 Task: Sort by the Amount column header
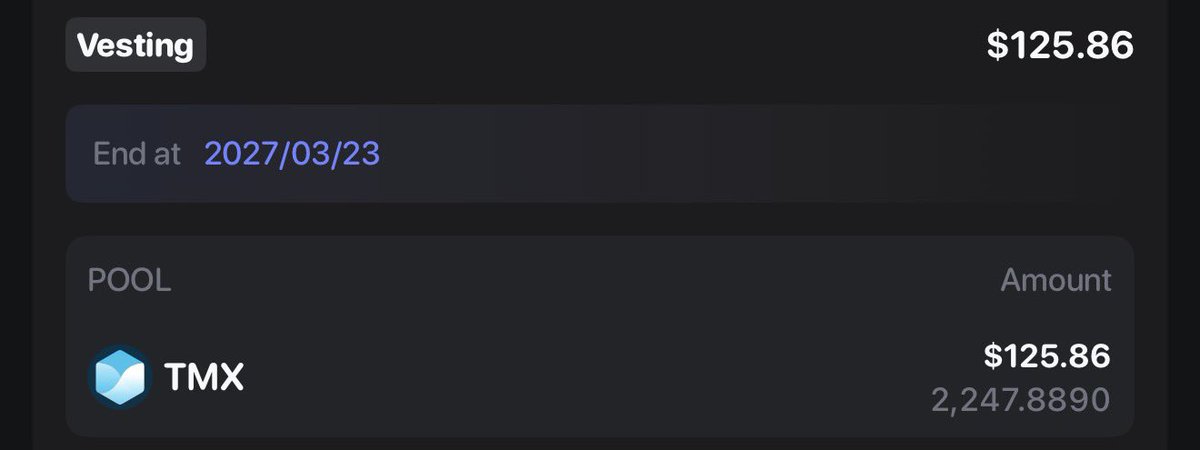1056,280
